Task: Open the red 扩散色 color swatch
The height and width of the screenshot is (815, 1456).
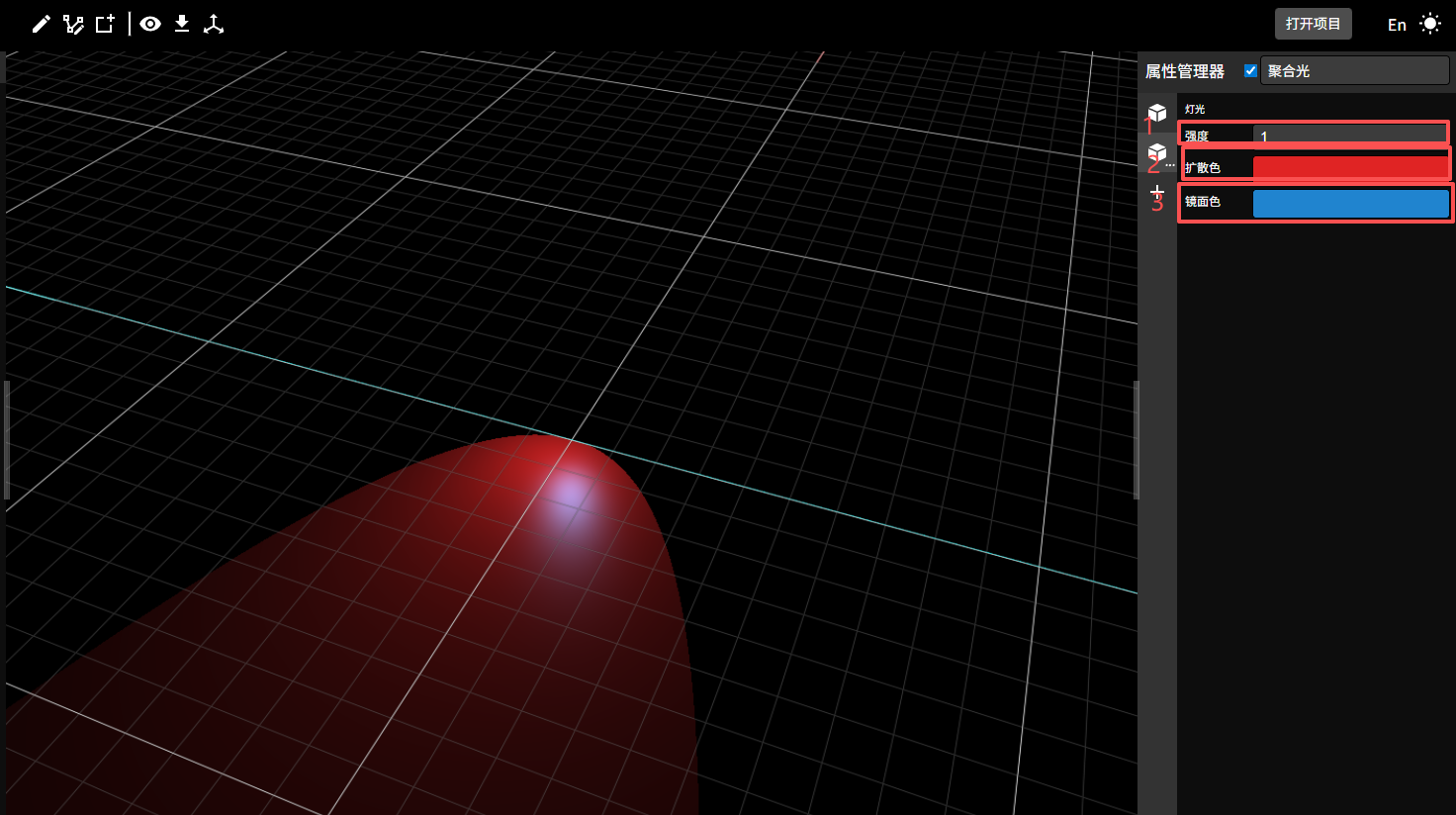Action: click(1350, 167)
